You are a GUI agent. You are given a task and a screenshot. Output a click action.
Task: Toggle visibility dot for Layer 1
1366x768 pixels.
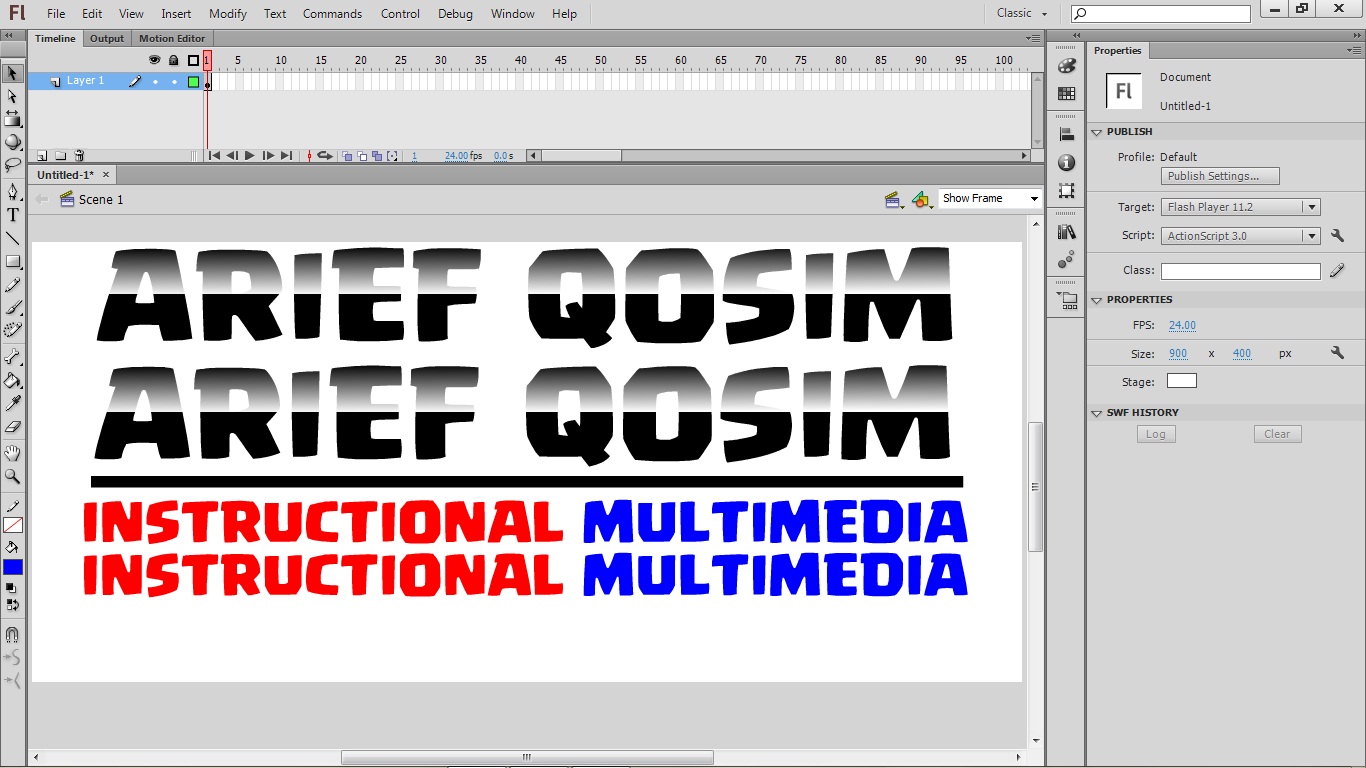pos(155,82)
